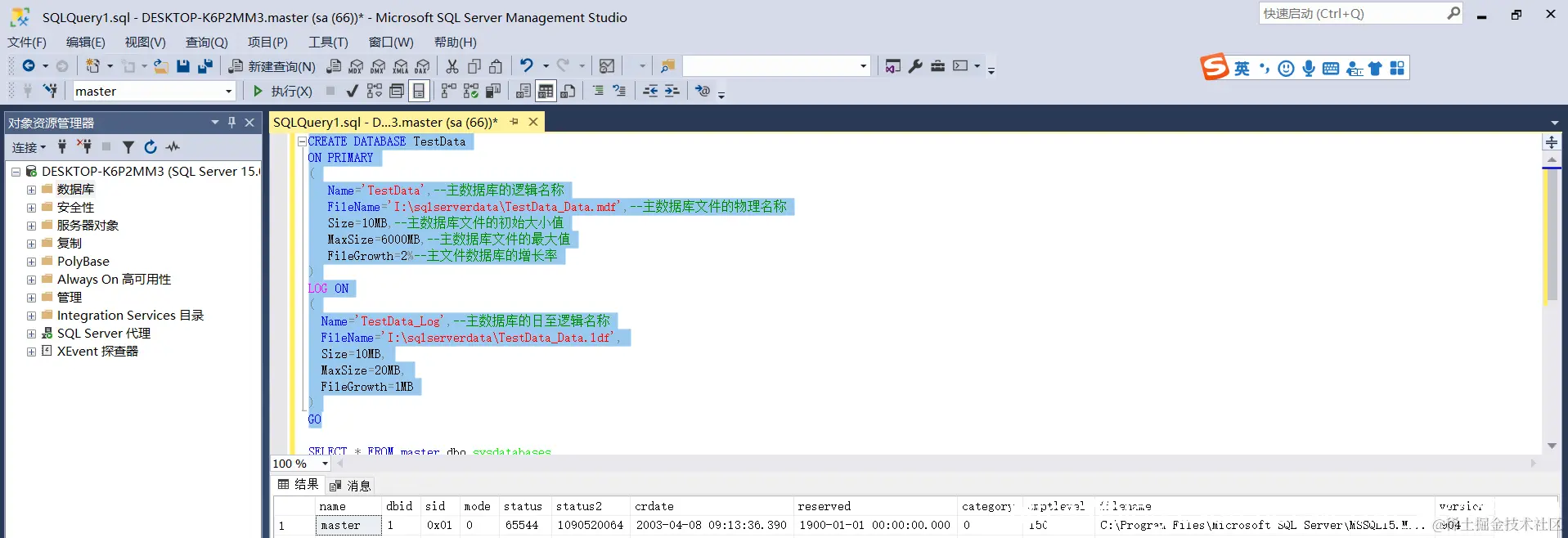Open the 查询(Q) menu
The width and height of the screenshot is (1568, 538).
206,43
